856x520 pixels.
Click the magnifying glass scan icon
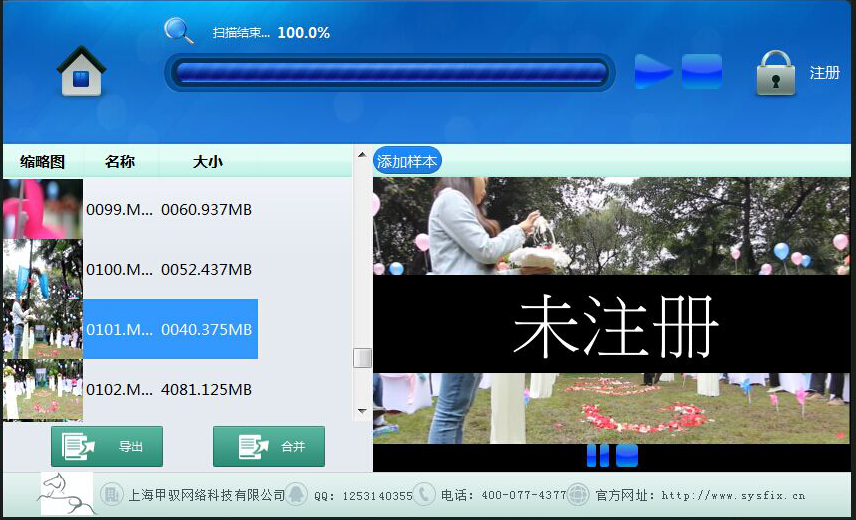179,31
